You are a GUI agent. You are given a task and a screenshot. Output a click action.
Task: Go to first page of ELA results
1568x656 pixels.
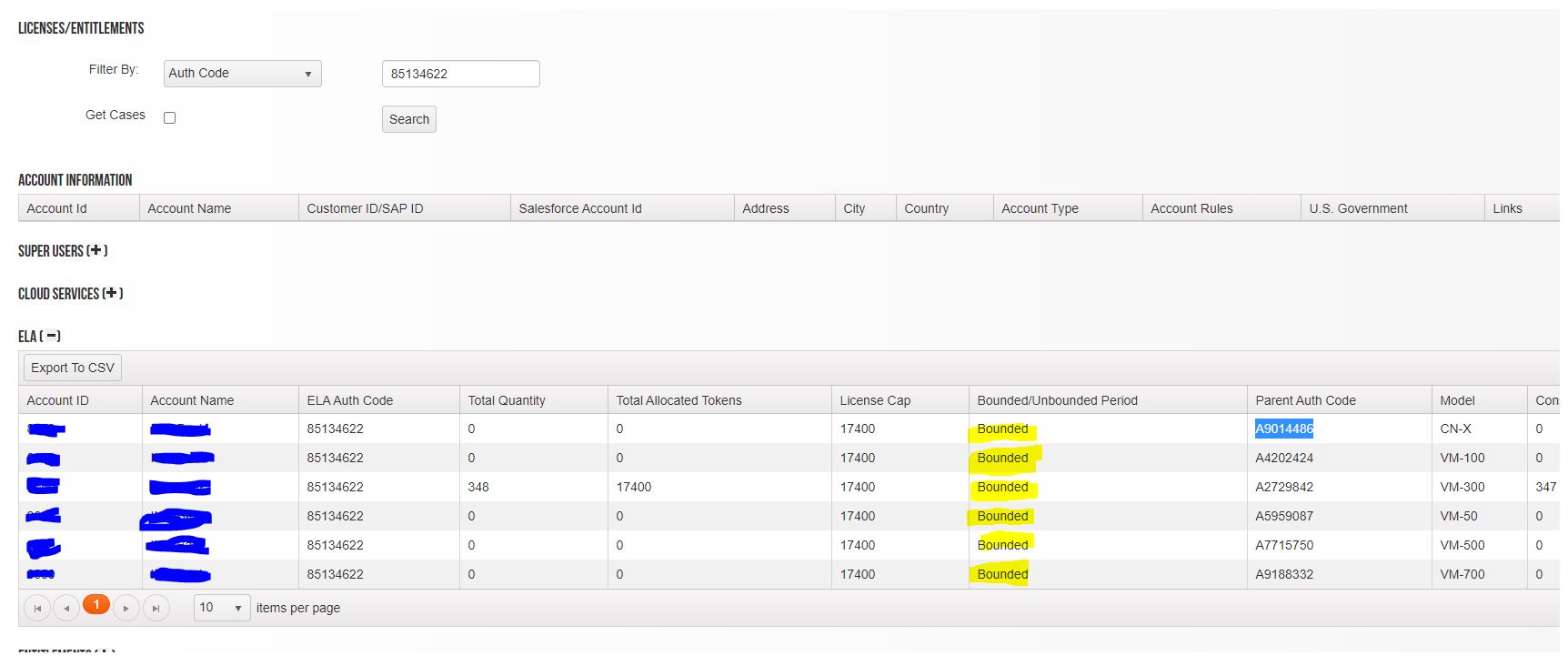pos(37,608)
